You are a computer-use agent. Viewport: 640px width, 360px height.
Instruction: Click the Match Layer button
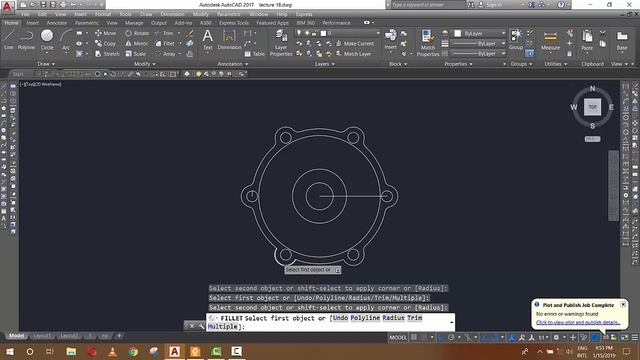click(353, 53)
